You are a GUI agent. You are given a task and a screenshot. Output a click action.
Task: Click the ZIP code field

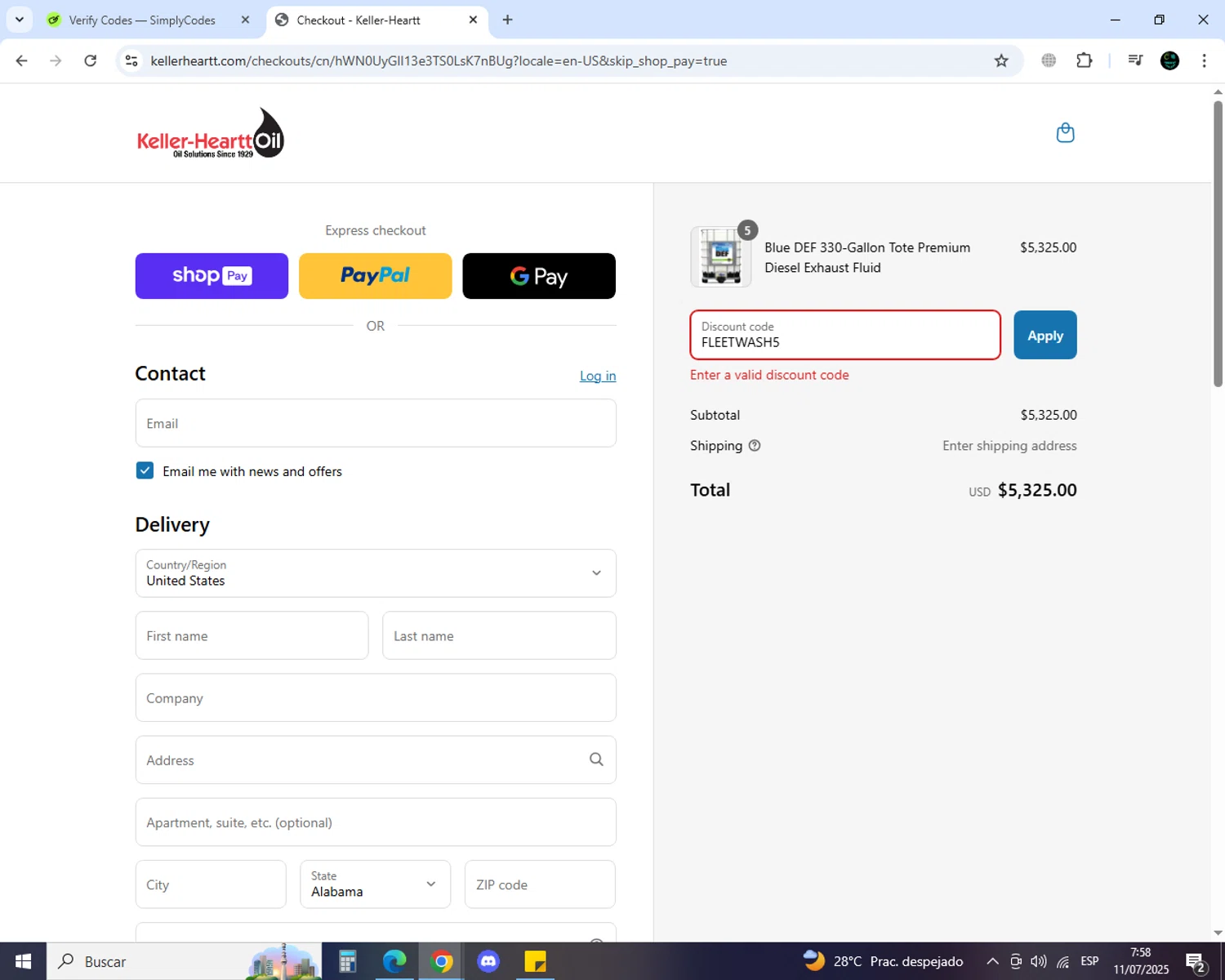540,884
